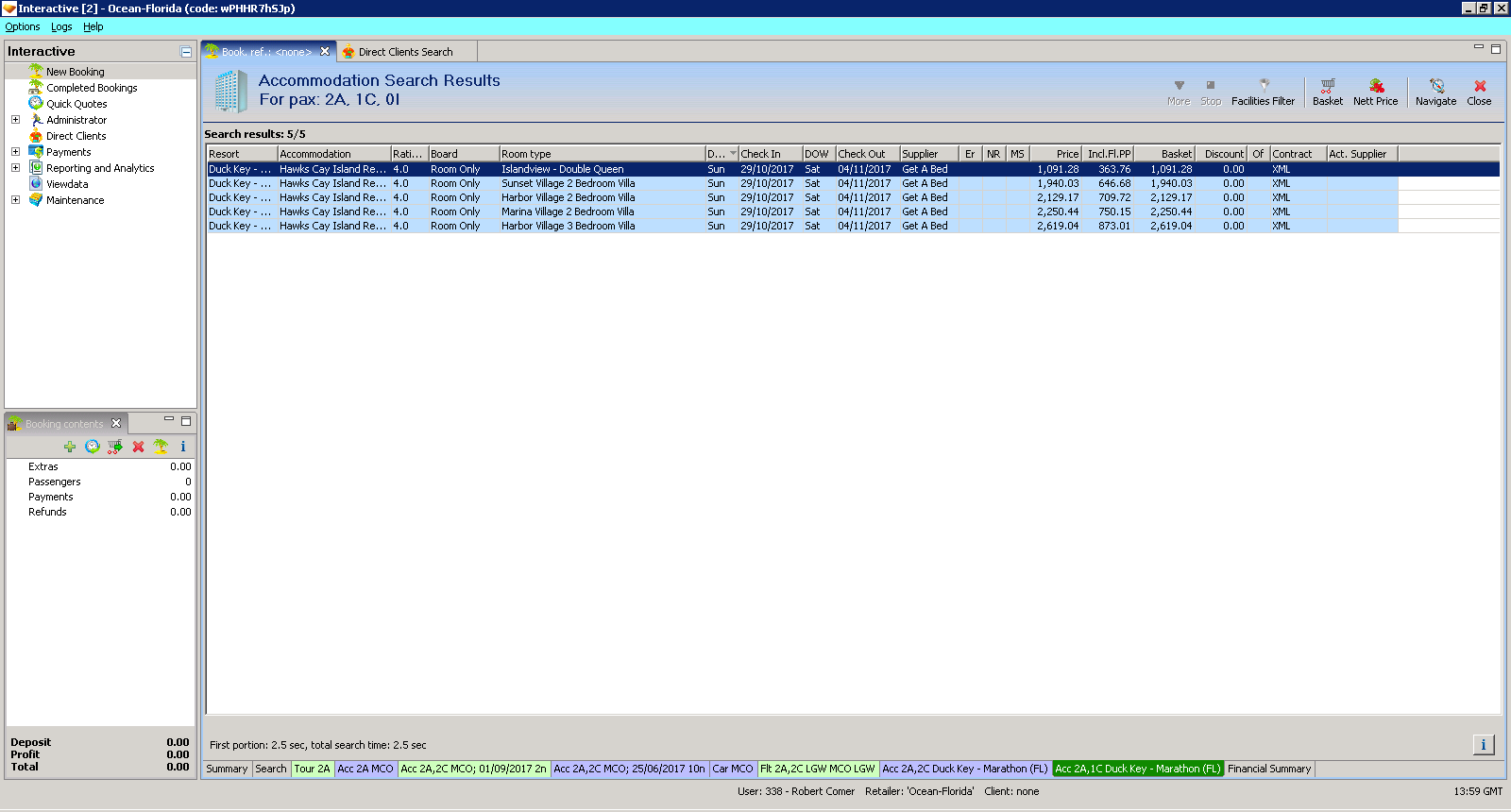The width and height of the screenshot is (1511, 812).
Task: Click the cart arrow icon in Booking contents
Action: coord(115,447)
